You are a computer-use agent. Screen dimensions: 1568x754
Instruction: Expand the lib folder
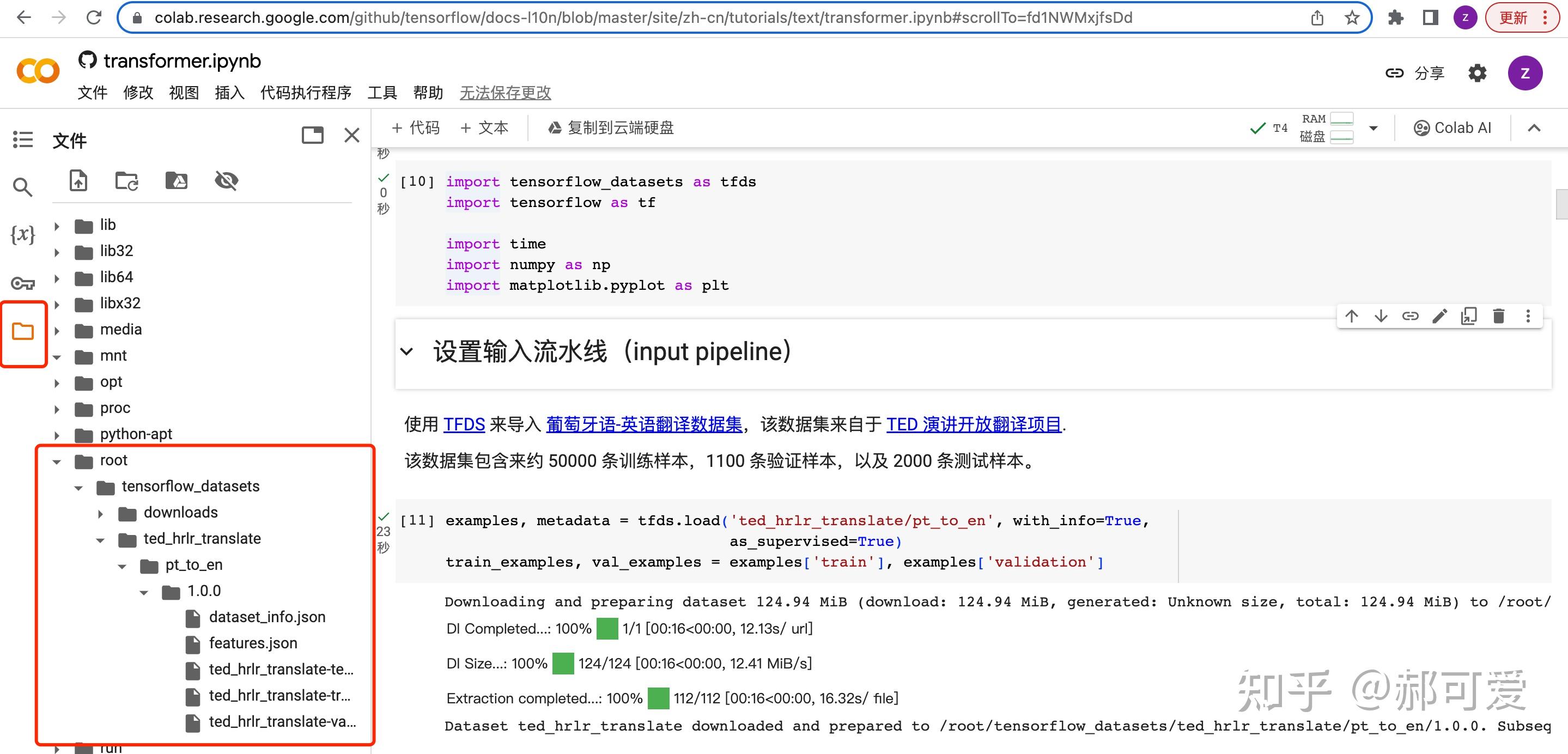pos(57,224)
